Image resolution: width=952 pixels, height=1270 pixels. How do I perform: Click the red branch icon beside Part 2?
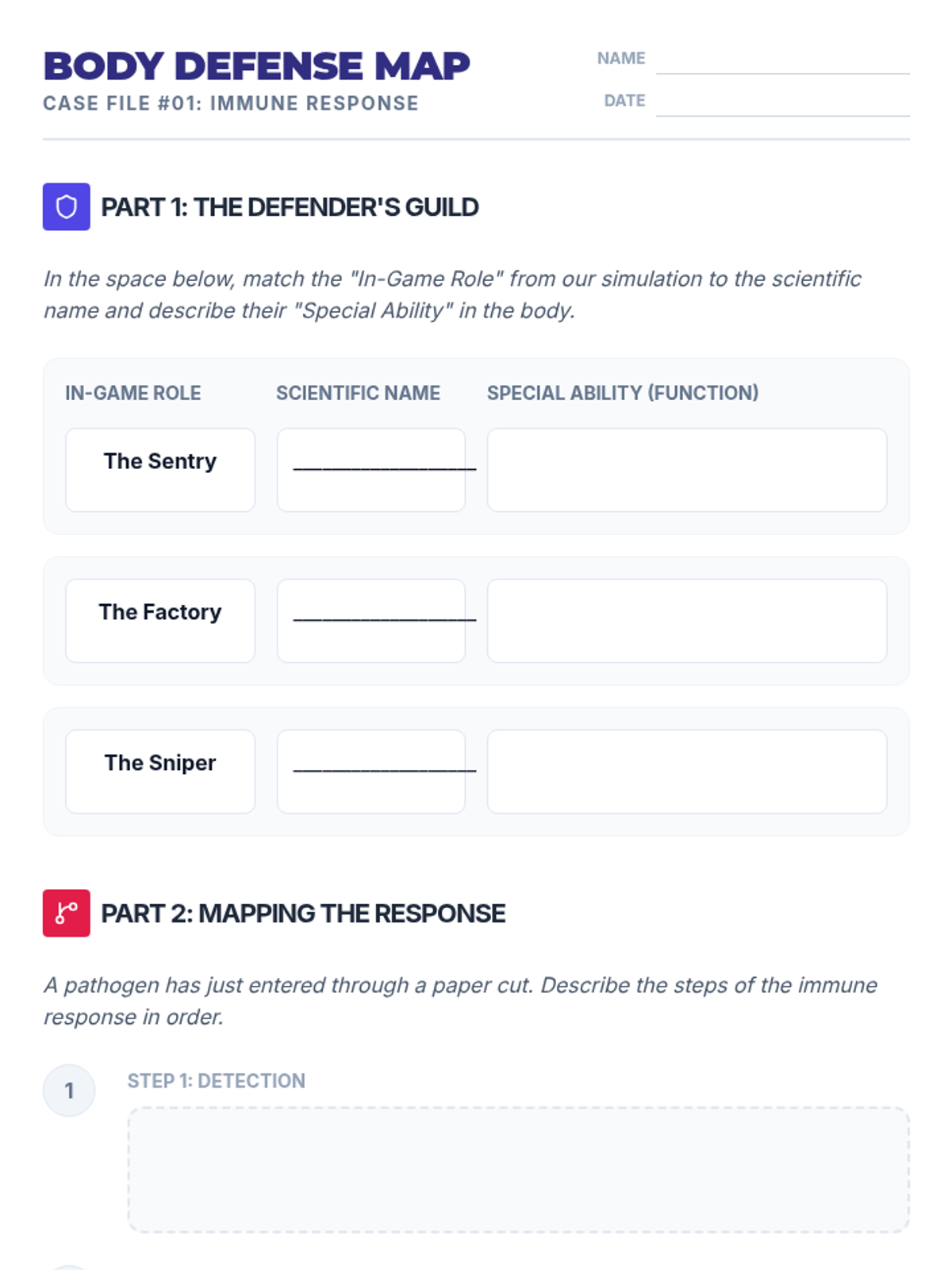pyautogui.click(x=67, y=914)
